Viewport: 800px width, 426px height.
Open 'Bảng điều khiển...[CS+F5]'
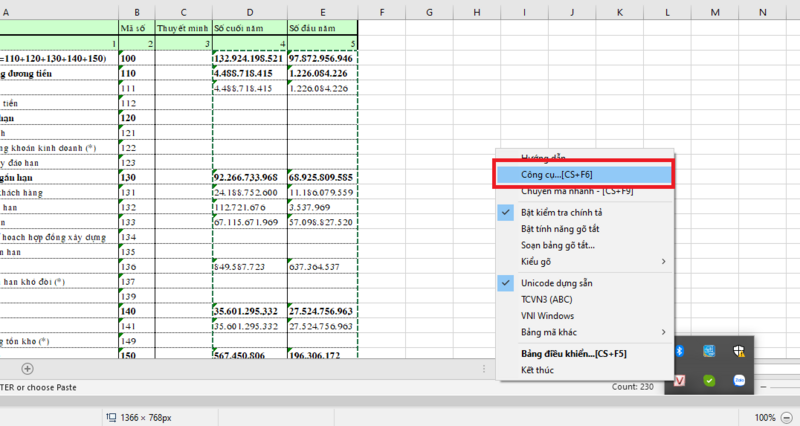[574, 354]
